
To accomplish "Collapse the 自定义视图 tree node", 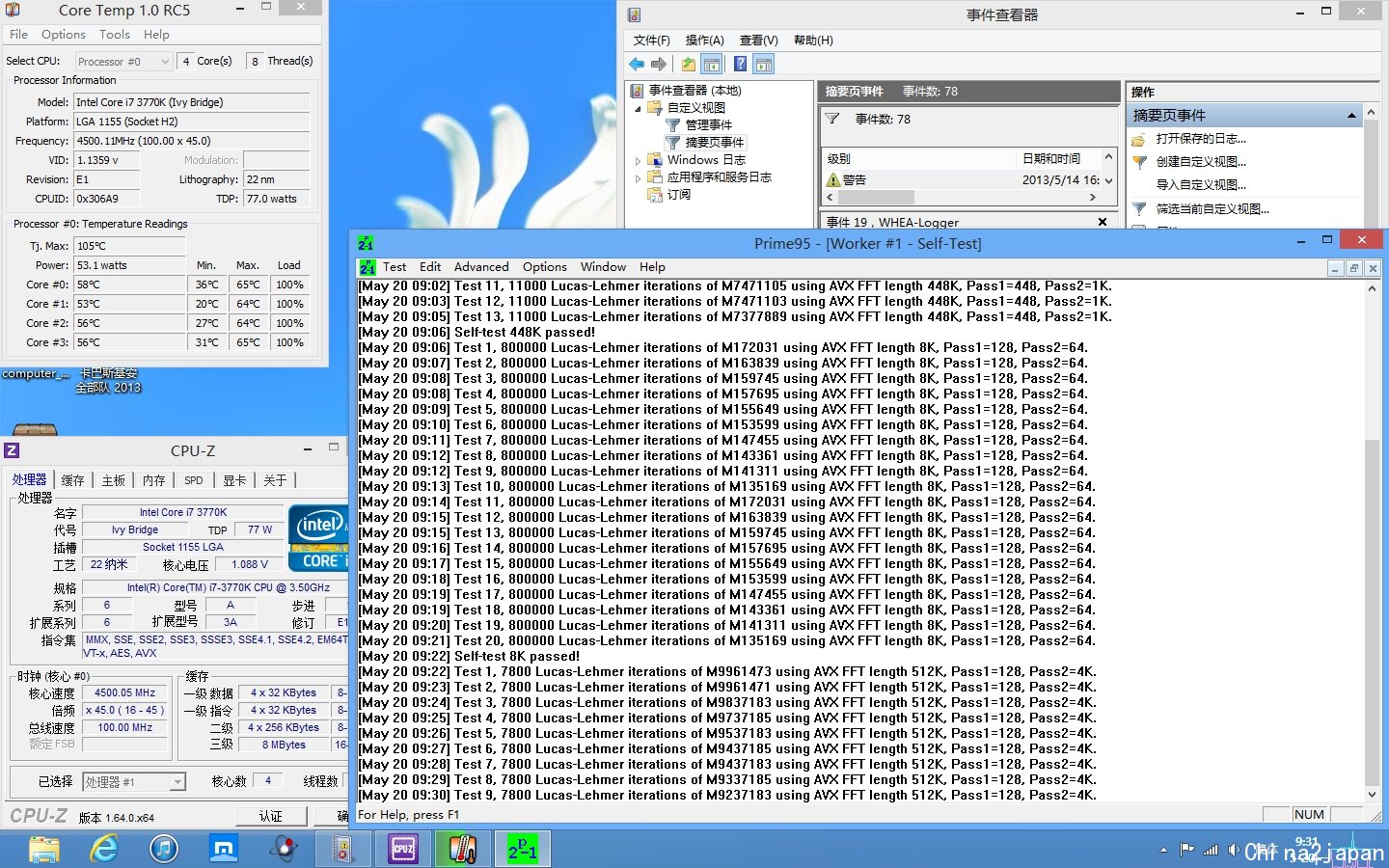I will (638, 108).
